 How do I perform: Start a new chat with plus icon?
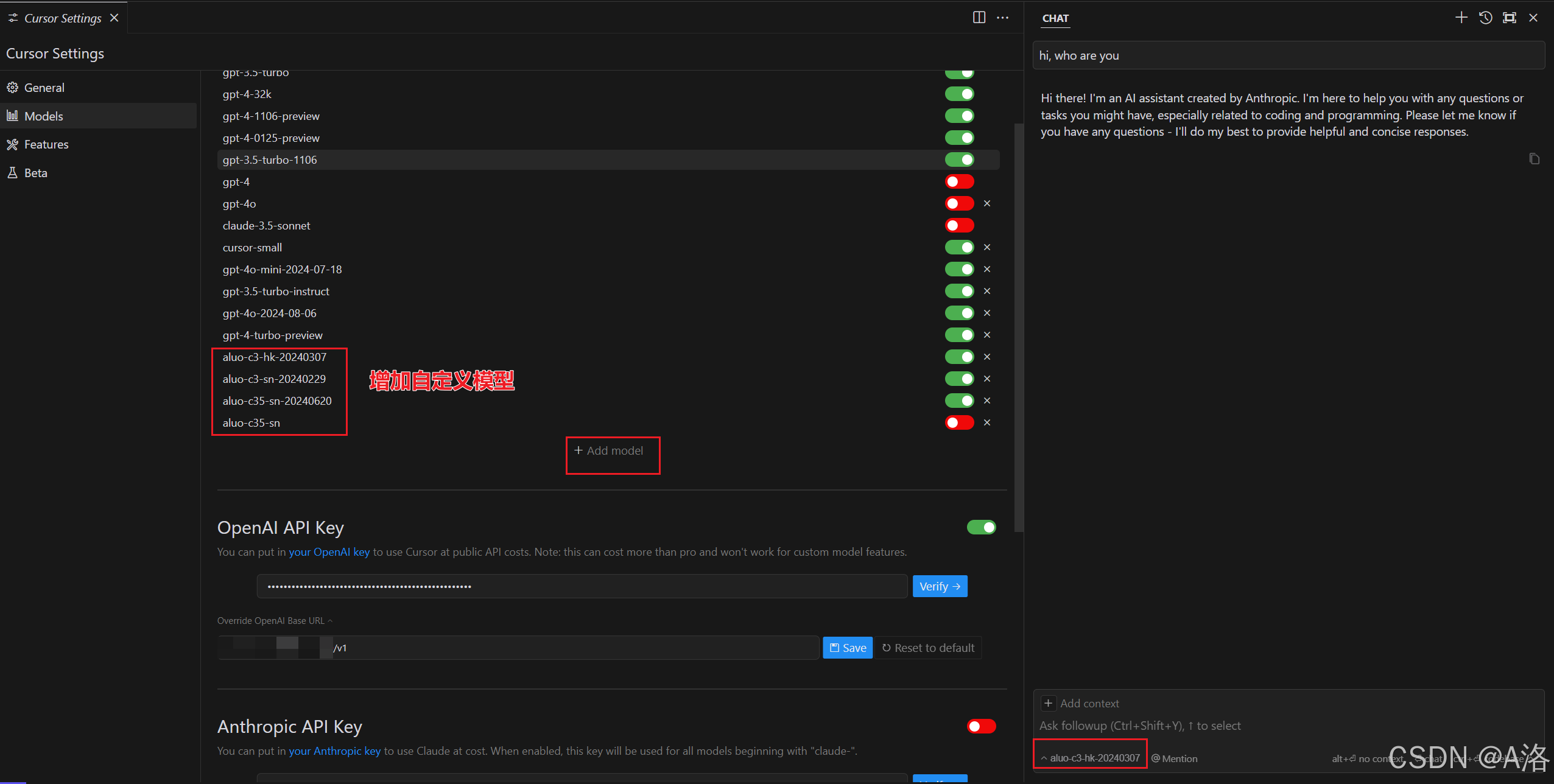point(1461,18)
